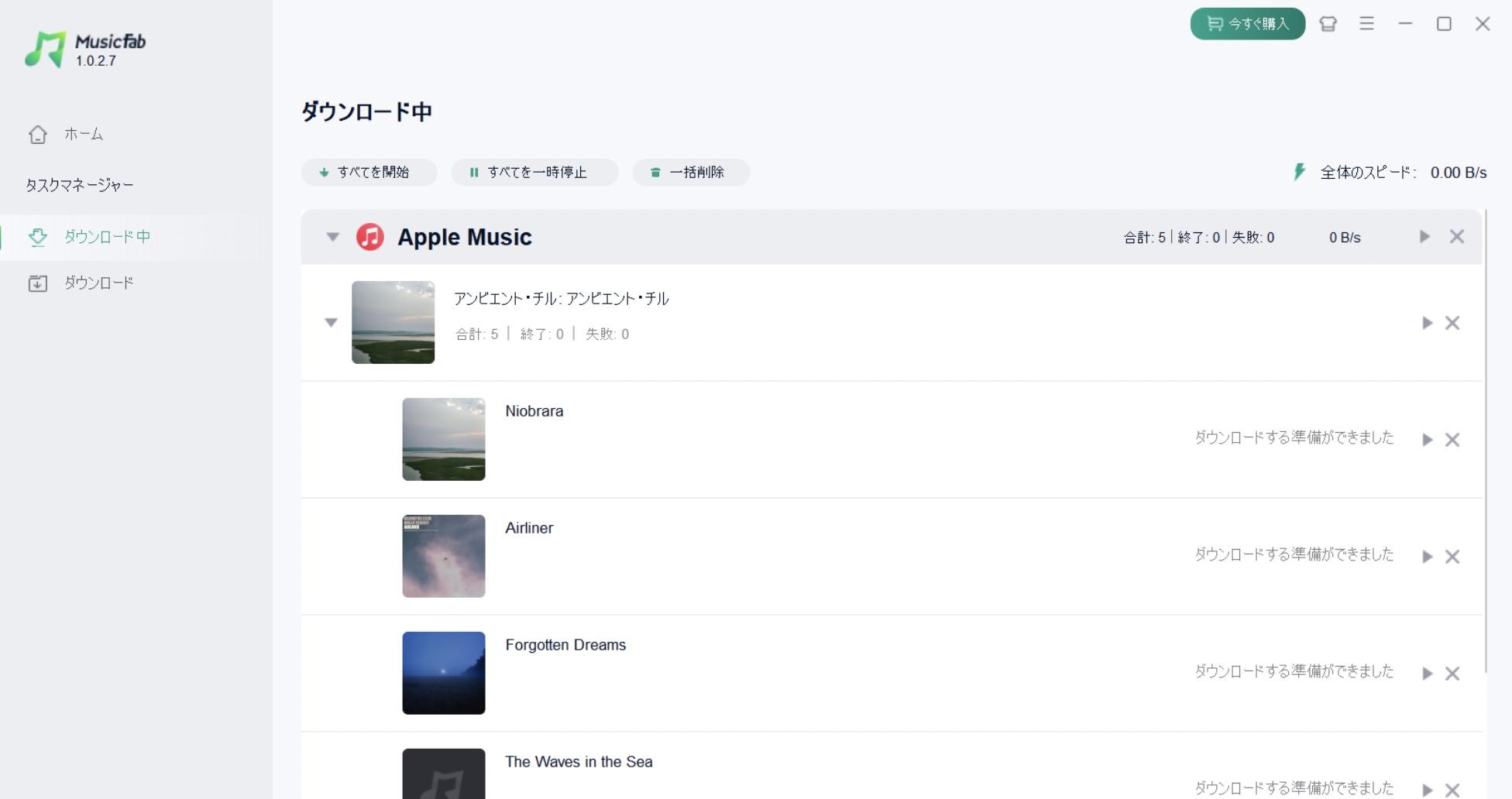
Task: Click the ready status text for Airliner
Action: (x=1294, y=554)
